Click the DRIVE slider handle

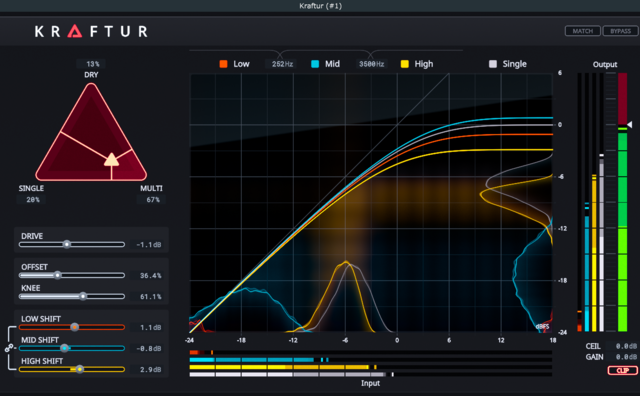[x=67, y=244]
